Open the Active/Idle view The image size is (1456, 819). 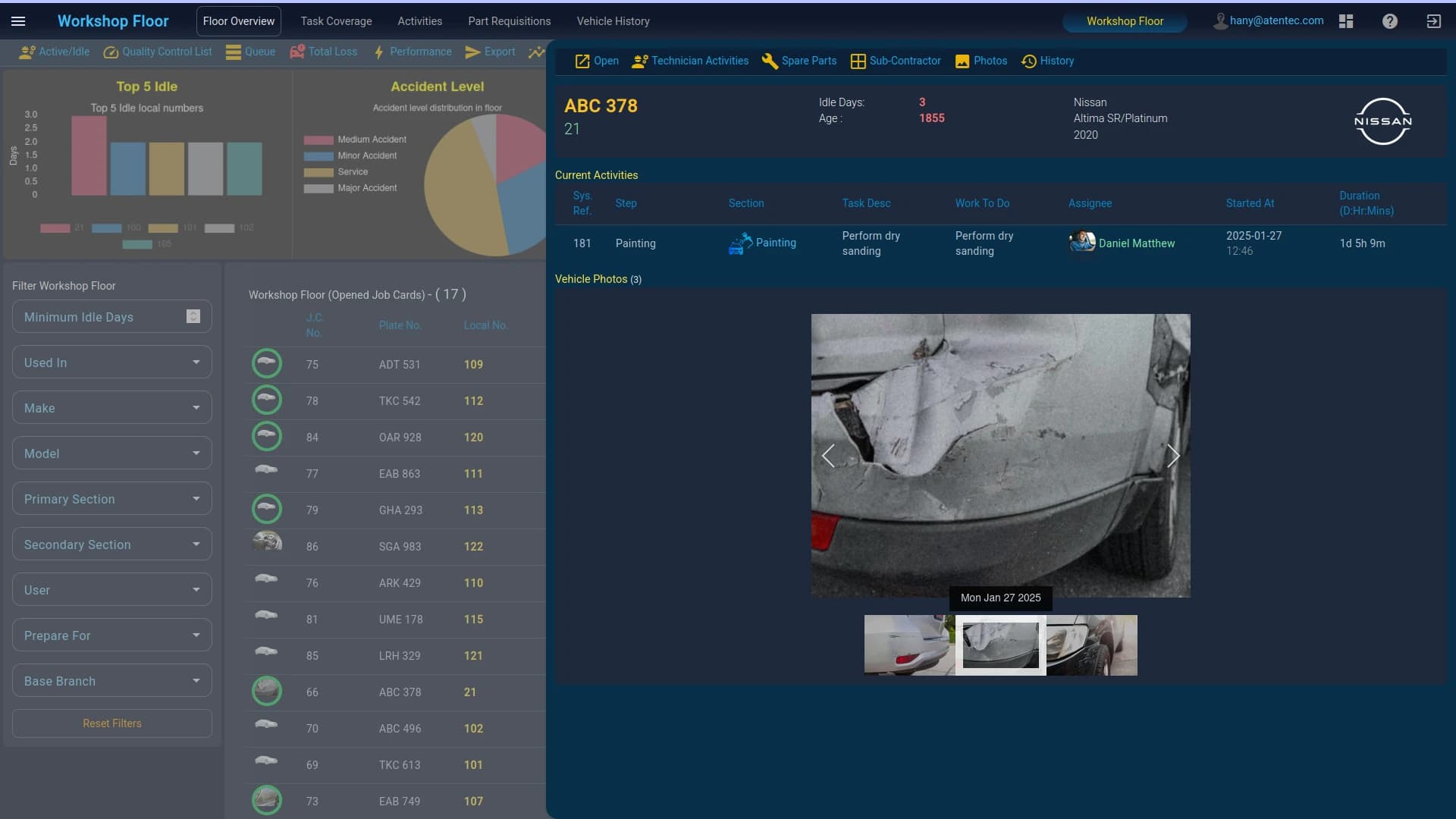tap(54, 52)
